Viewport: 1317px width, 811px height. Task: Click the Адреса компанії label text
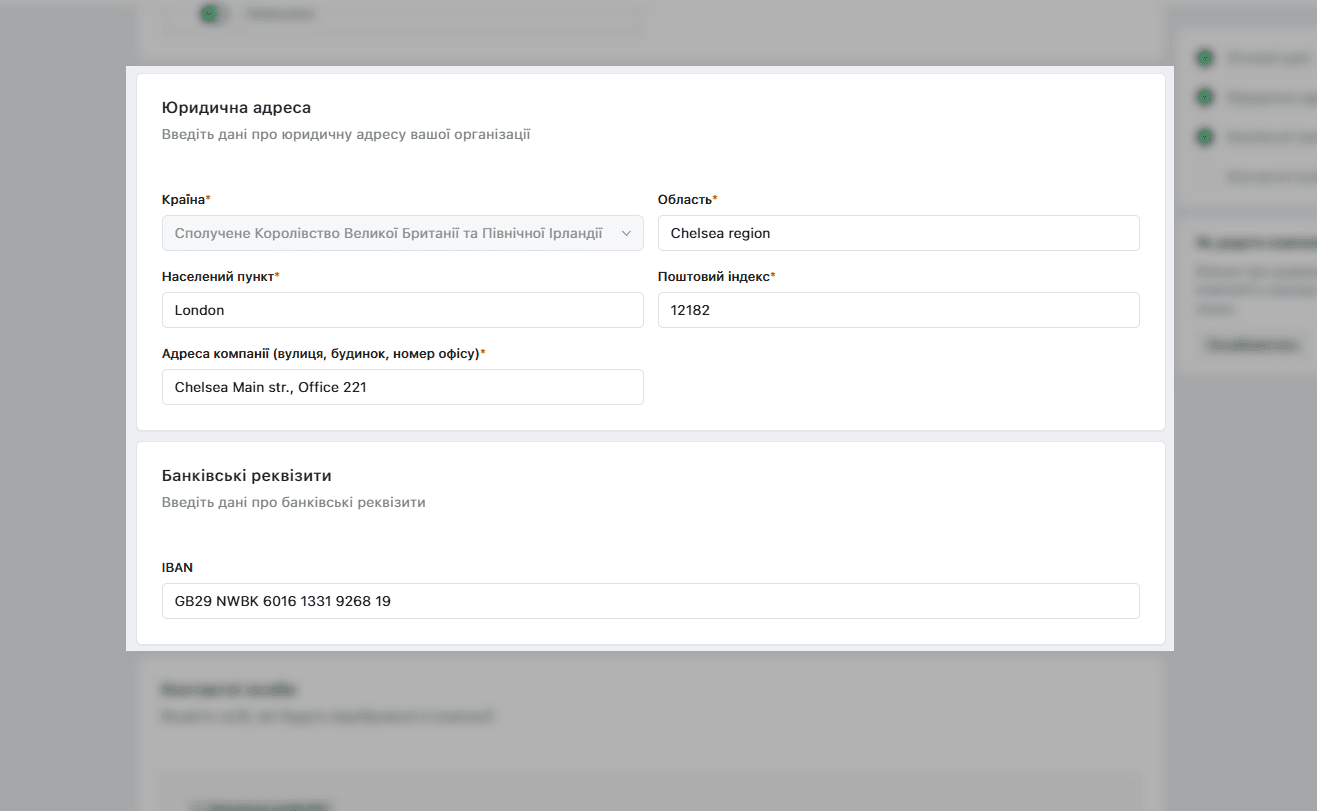pyautogui.click(x=330, y=354)
